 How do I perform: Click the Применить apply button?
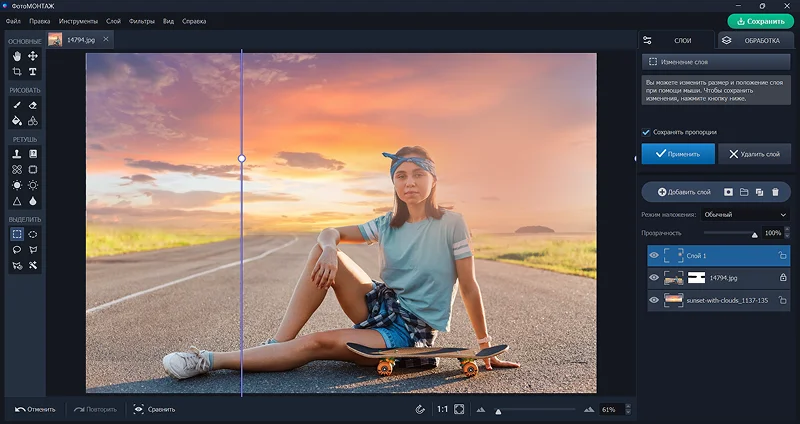coord(678,154)
